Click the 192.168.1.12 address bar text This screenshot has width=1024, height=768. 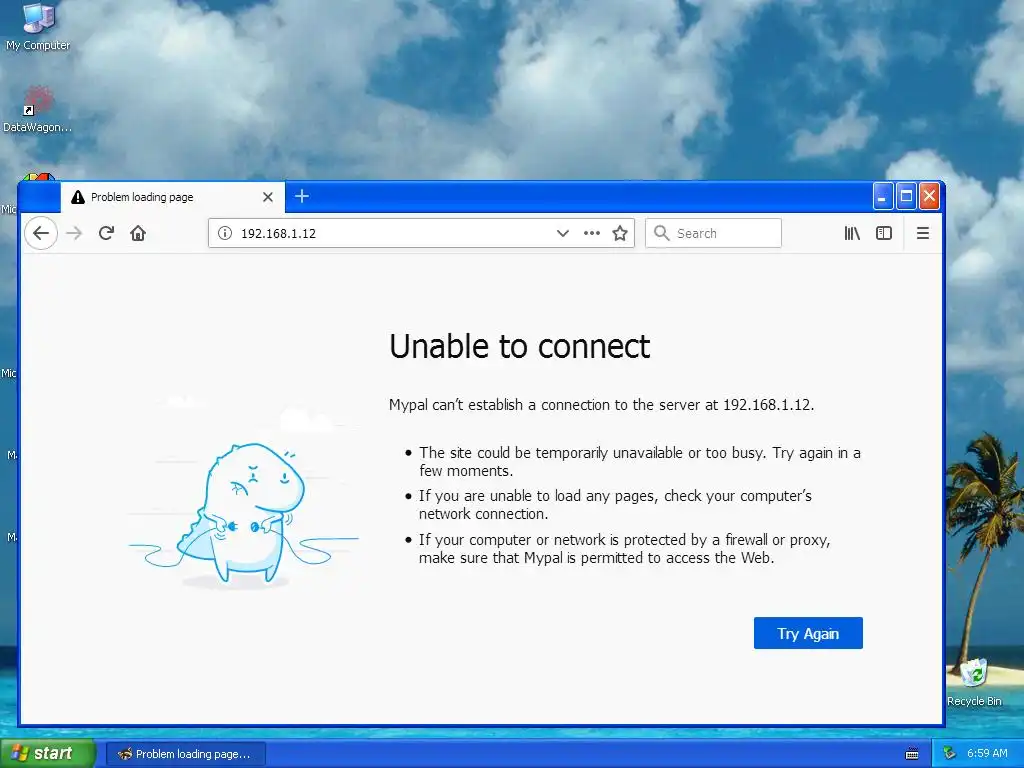click(x=278, y=234)
